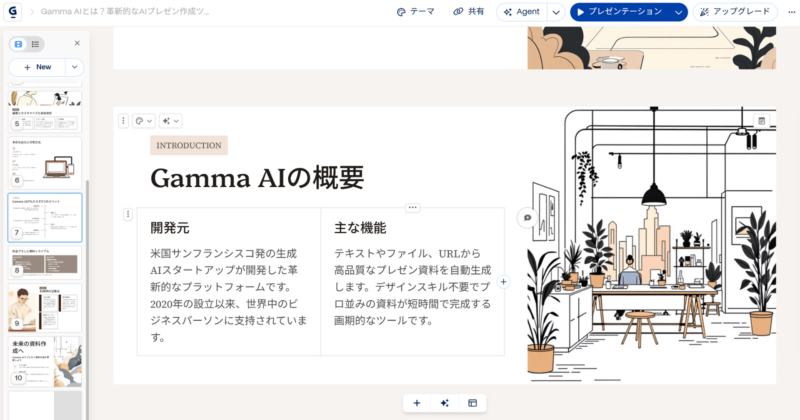This screenshot has height=420, width=800.
Task: Open card style palette icon
Action: 143,121
